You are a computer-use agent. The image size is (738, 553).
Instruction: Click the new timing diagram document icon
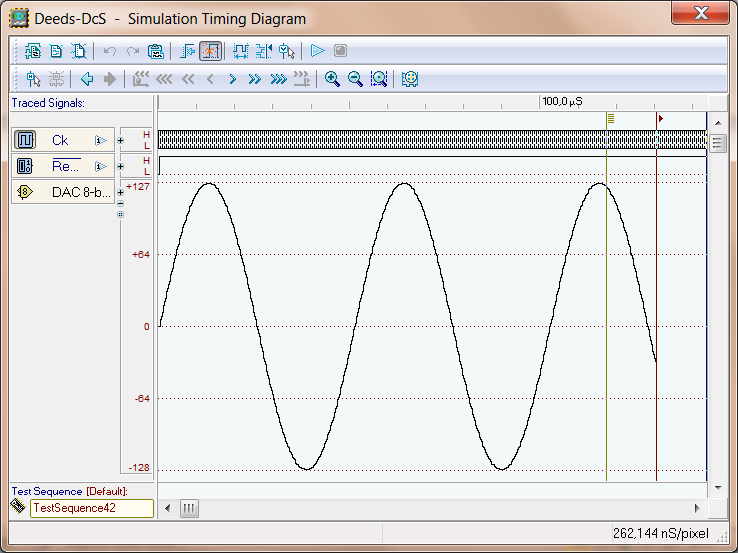pyautogui.click(x=56, y=51)
